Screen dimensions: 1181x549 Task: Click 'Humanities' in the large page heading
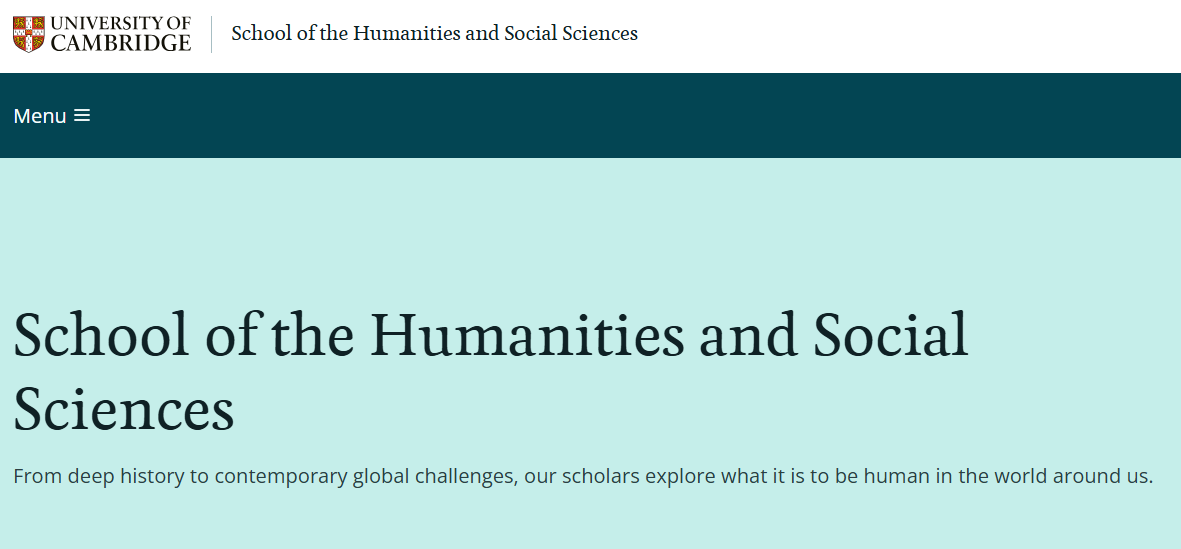(528, 335)
